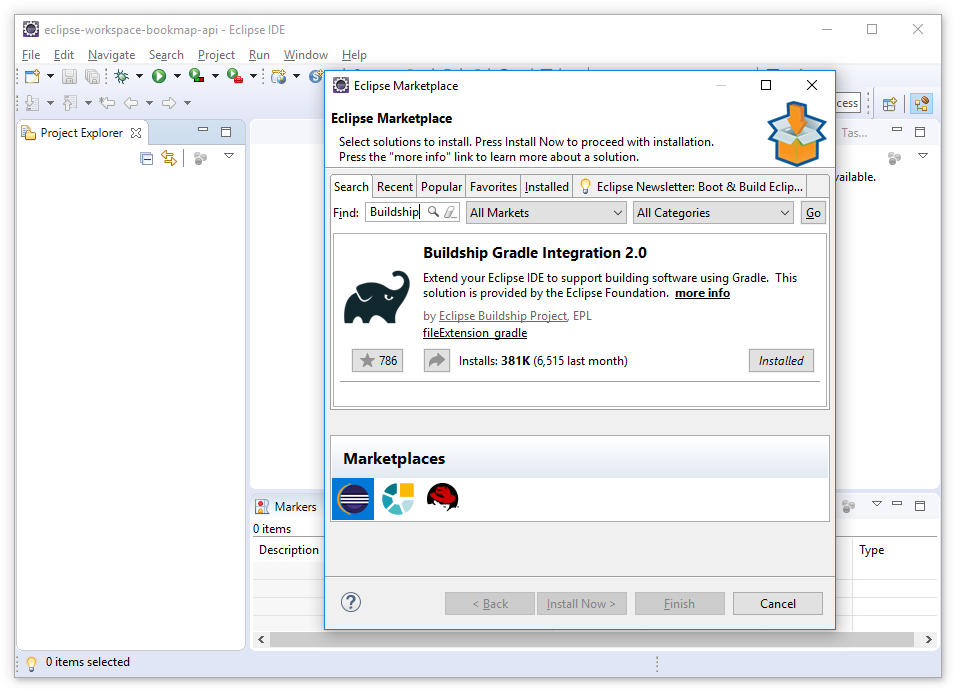The image size is (961, 689).
Task: Expand the All Categories combo box
Action: pyautogui.click(x=713, y=213)
